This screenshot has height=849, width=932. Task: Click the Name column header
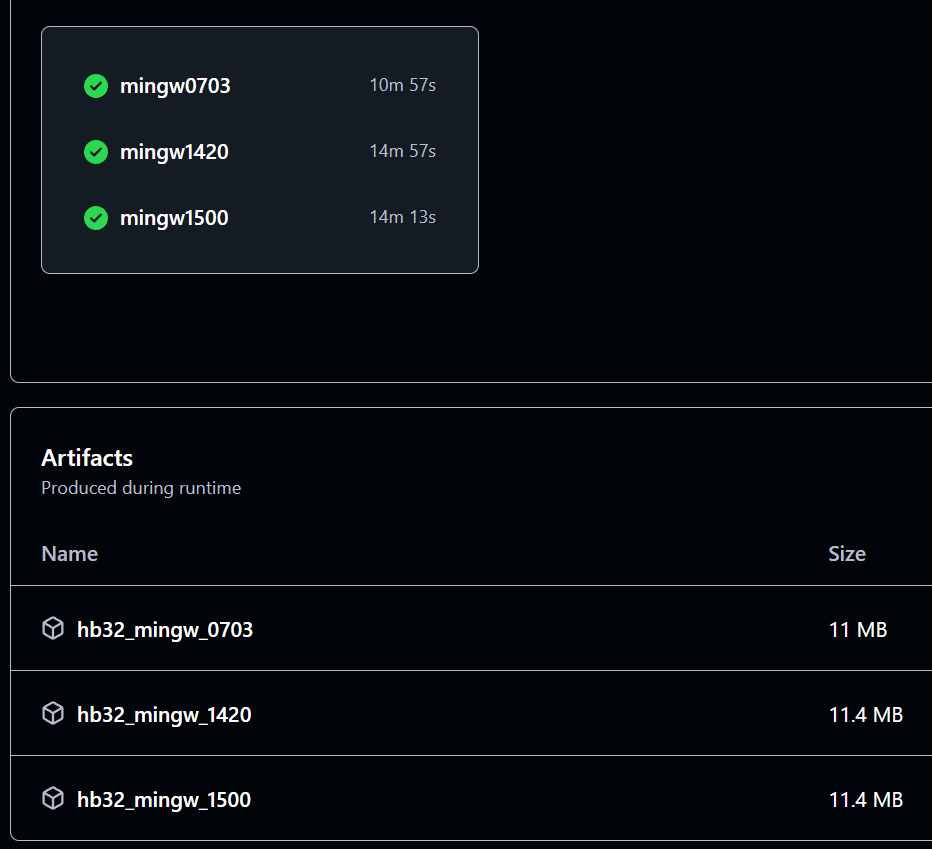[70, 554]
